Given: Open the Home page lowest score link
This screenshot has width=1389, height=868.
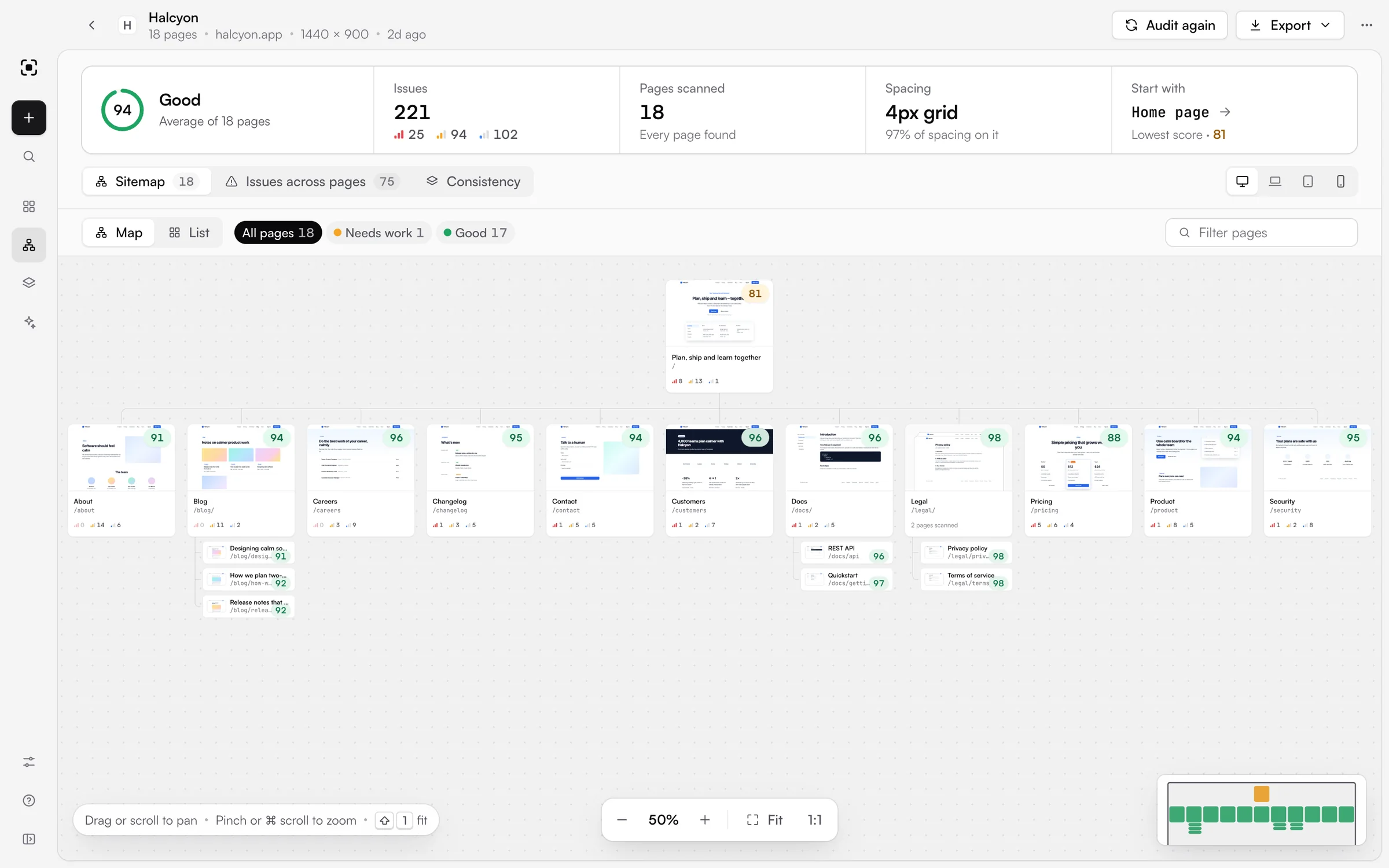Looking at the screenshot, I should click(x=1181, y=112).
